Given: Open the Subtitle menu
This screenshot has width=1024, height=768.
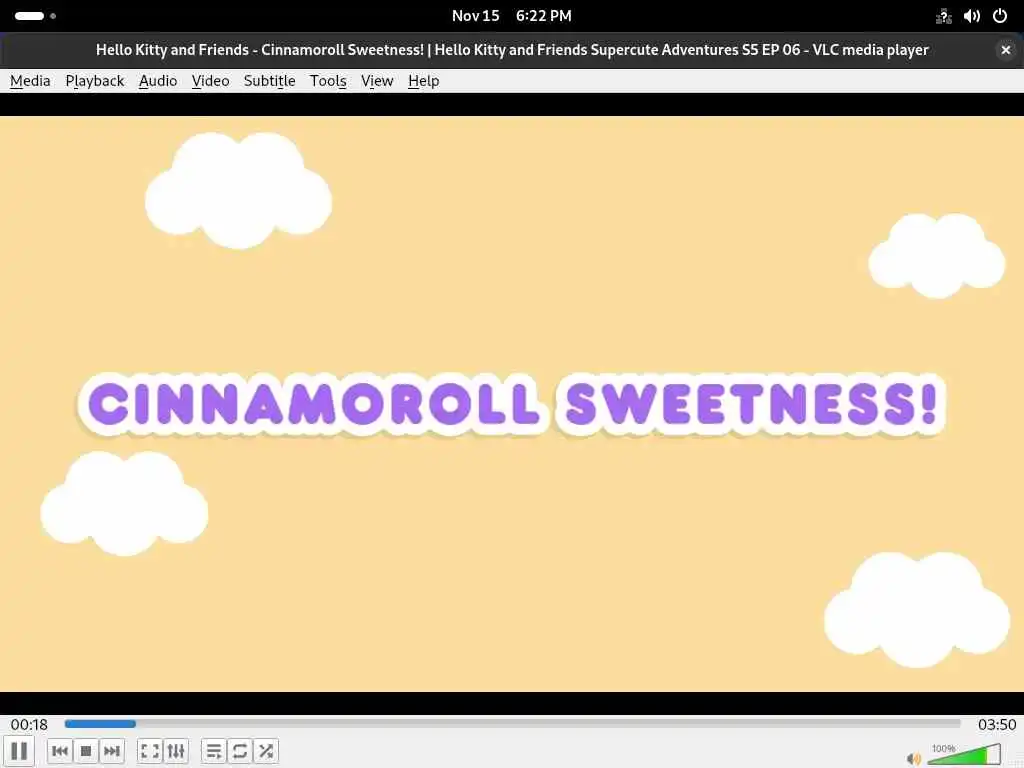Looking at the screenshot, I should point(269,81).
